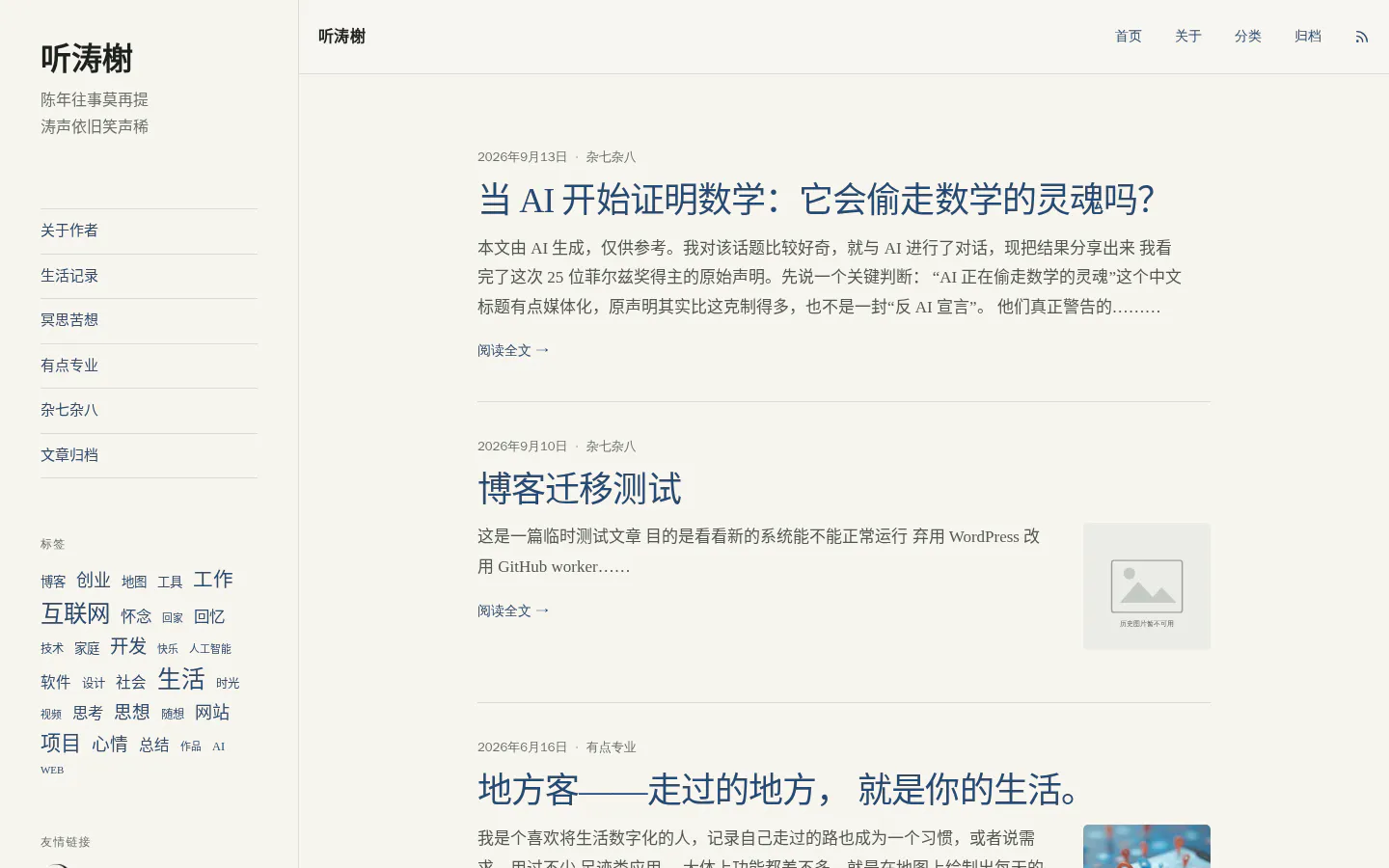1389x868 pixels.
Task: Select the 生活 tag
Action: tap(181, 679)
